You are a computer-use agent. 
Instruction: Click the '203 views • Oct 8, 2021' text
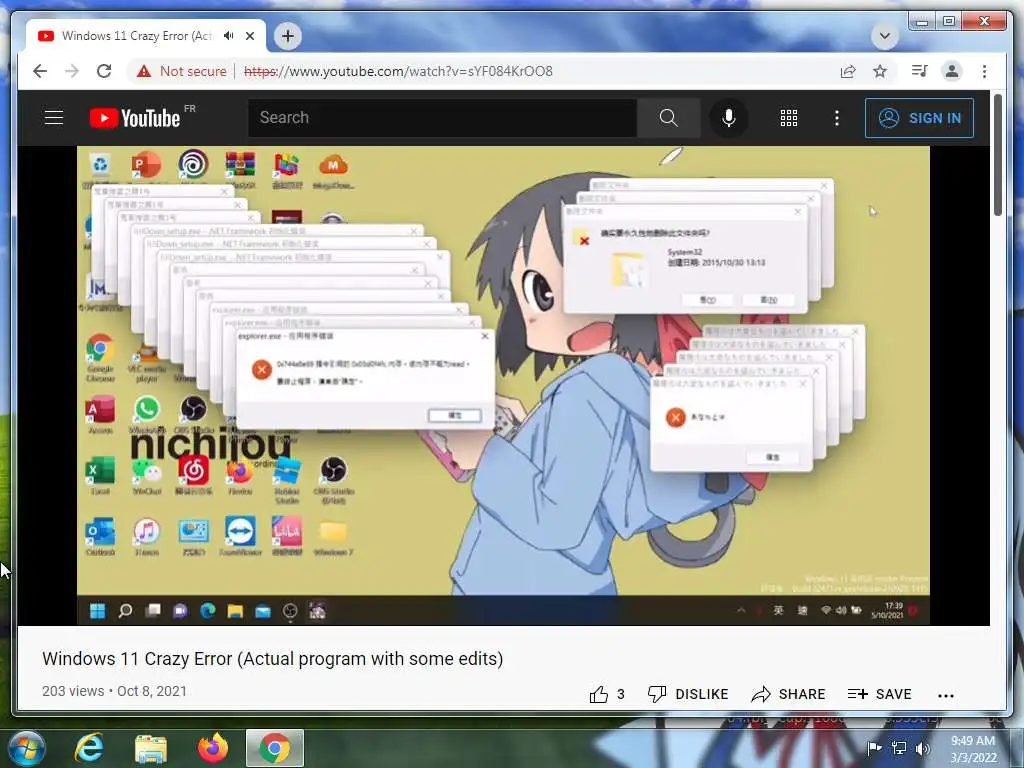pyautogui.click(x=114, y=691)
